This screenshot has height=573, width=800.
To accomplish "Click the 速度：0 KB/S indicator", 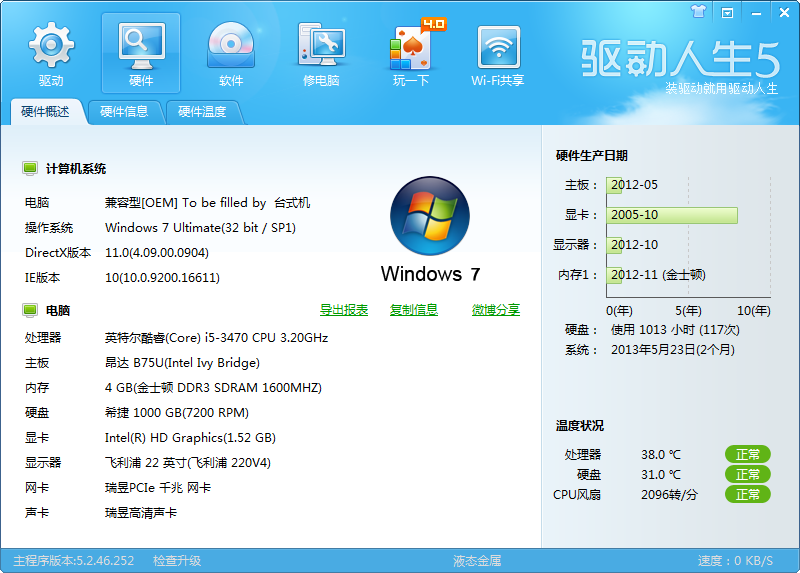I will (x=735, y=561).
